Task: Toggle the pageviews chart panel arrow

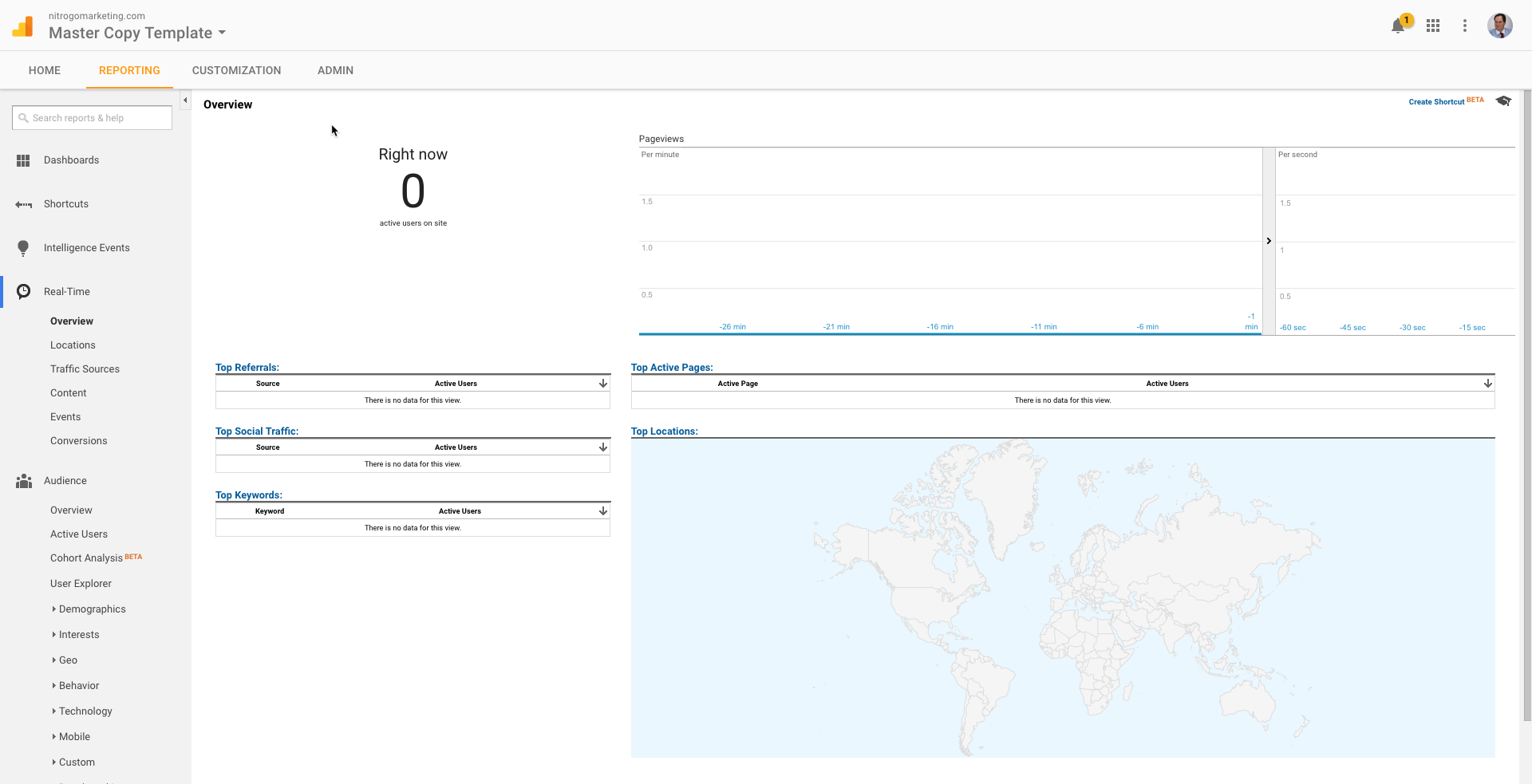Action: point(1269,241)
